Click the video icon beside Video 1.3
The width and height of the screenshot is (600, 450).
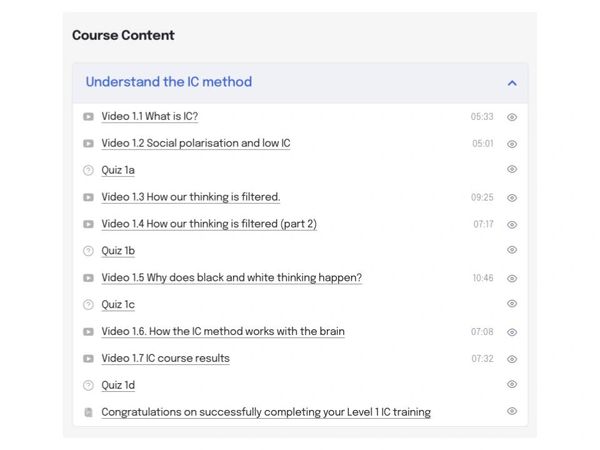click(88, 198)
